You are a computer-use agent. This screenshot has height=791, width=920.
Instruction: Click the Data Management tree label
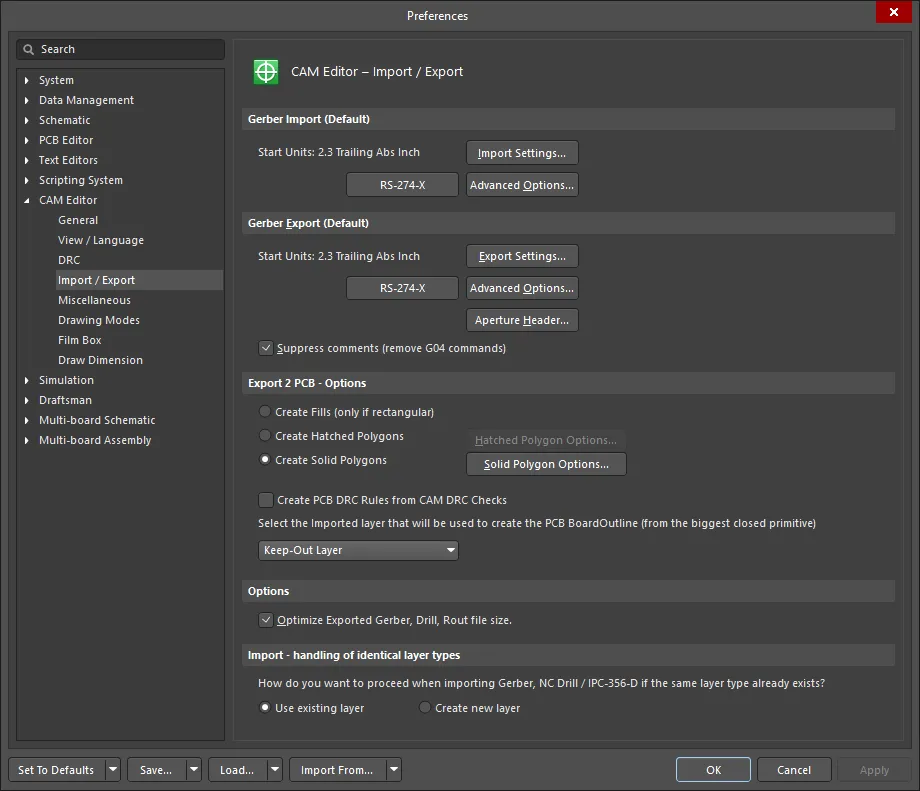(x=86, y=100)
